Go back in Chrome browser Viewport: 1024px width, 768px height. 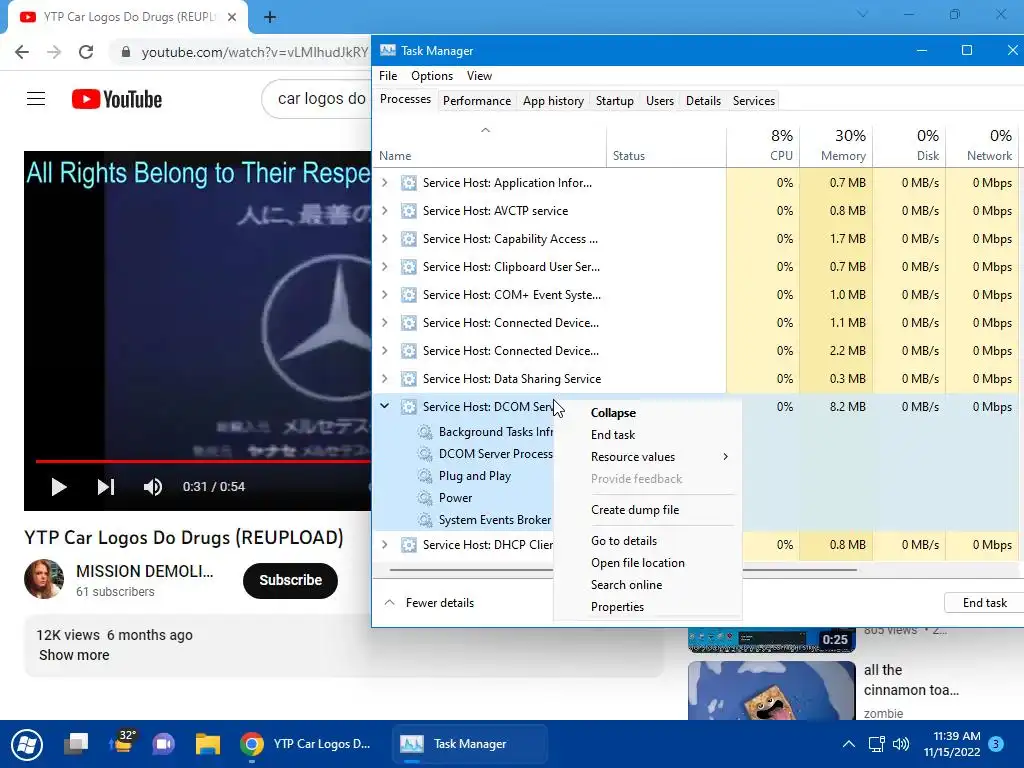(x=22, y=52)
